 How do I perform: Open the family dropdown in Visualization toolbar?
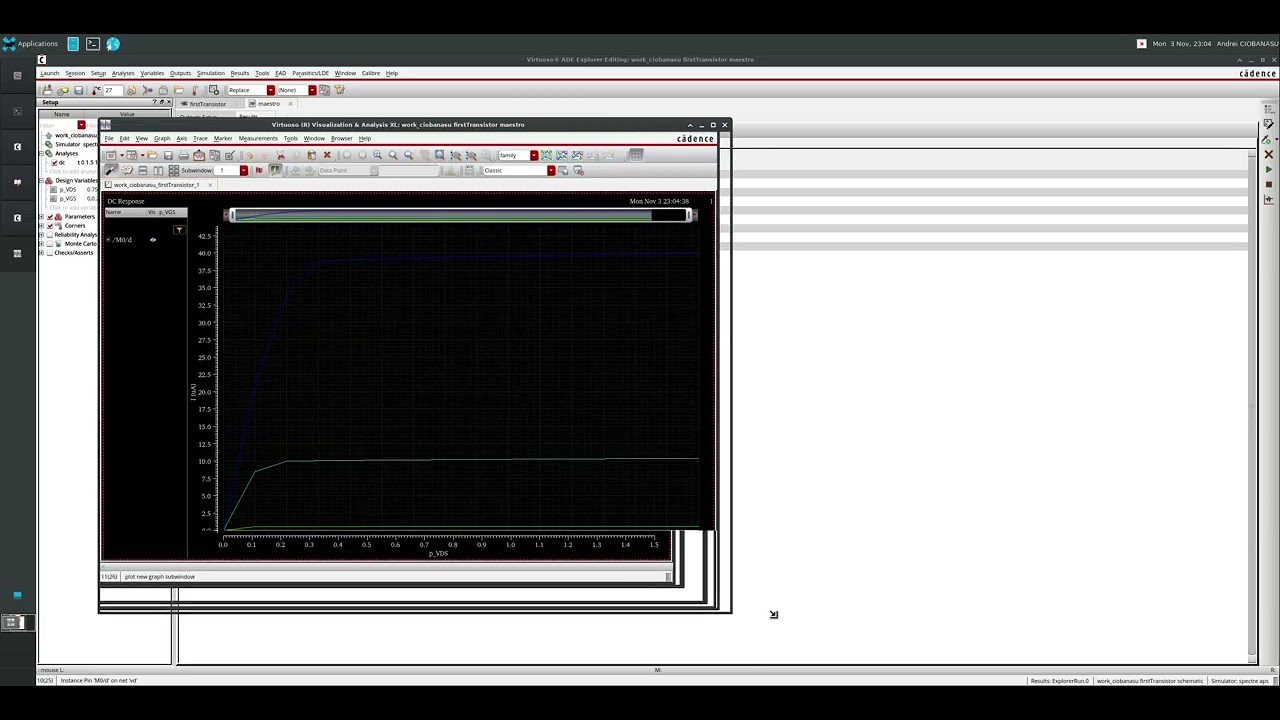tap(534, 155)
